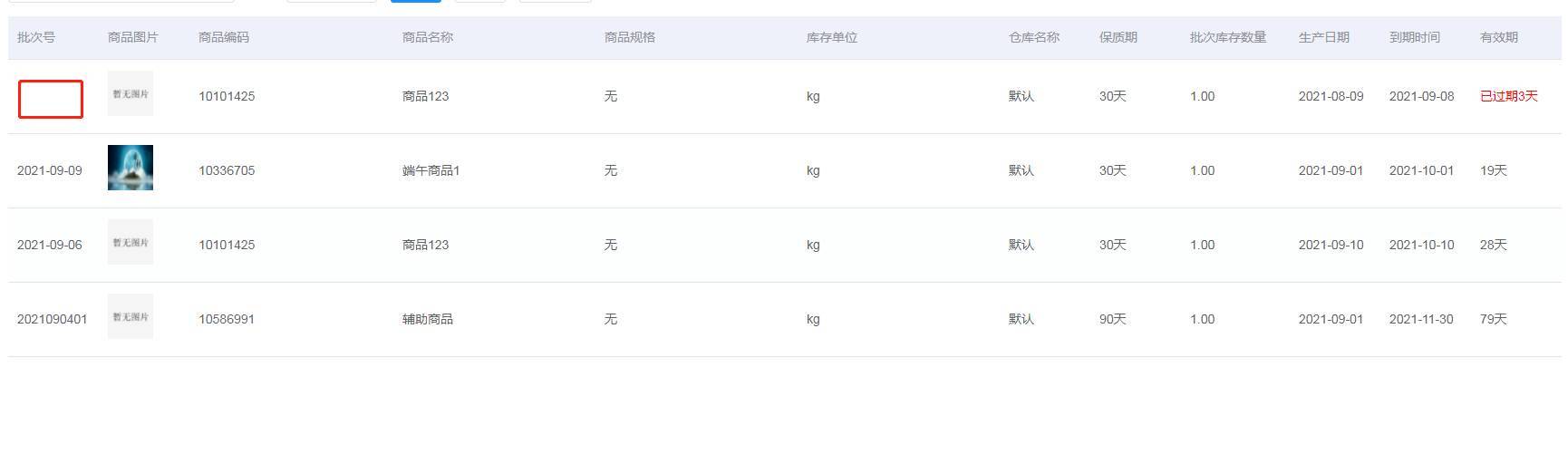Image resolution: width=1568 pixels, height=454 pixels.
Task: Click the placeholder image for 辅助商品
Action: click(131, 316)
